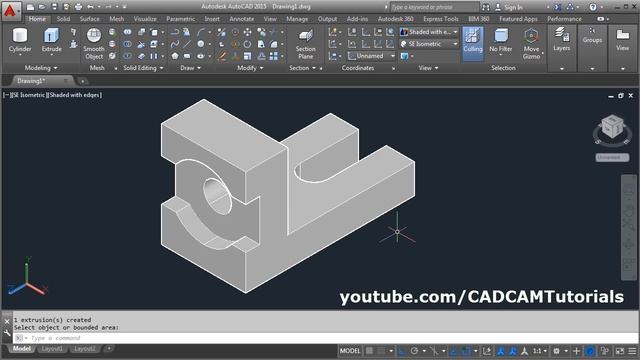The image size is (640, 360).
Task: Click the search binoculars icon
Action: pyautogui.click(x=485, y=7)
